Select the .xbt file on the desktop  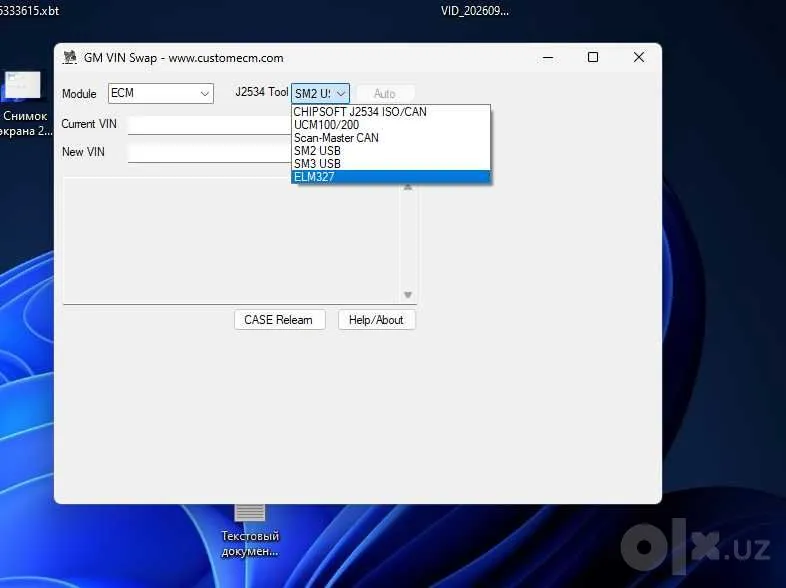point(29,11)
